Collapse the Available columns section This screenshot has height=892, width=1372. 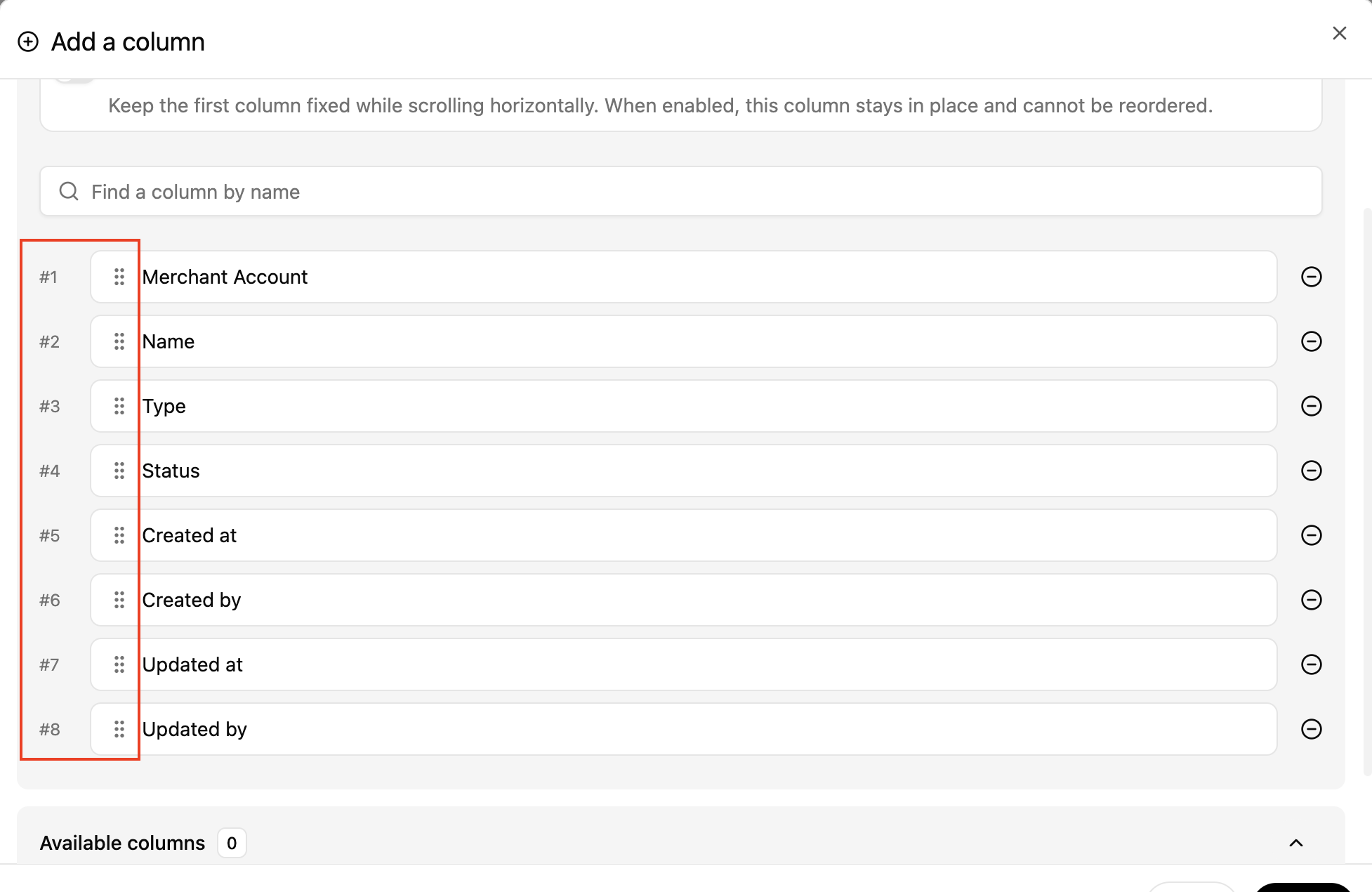pos(1295,843)
